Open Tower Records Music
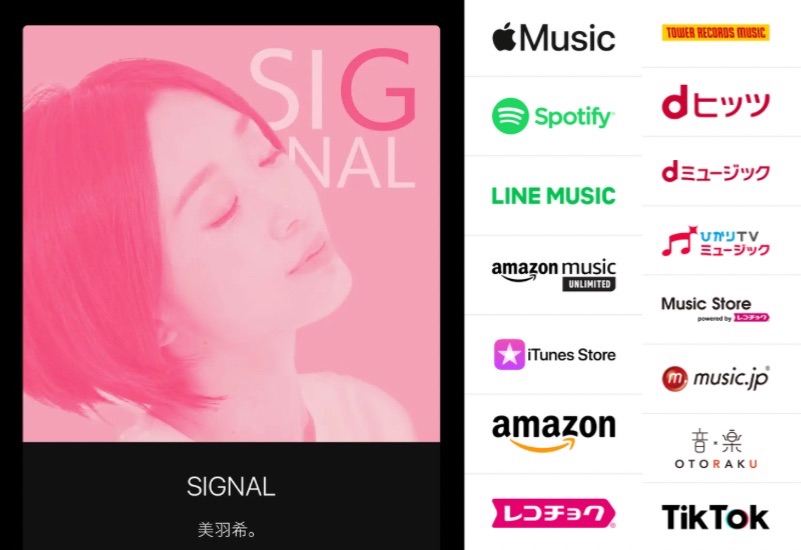801x550 pixels. [x=715, y=33]
